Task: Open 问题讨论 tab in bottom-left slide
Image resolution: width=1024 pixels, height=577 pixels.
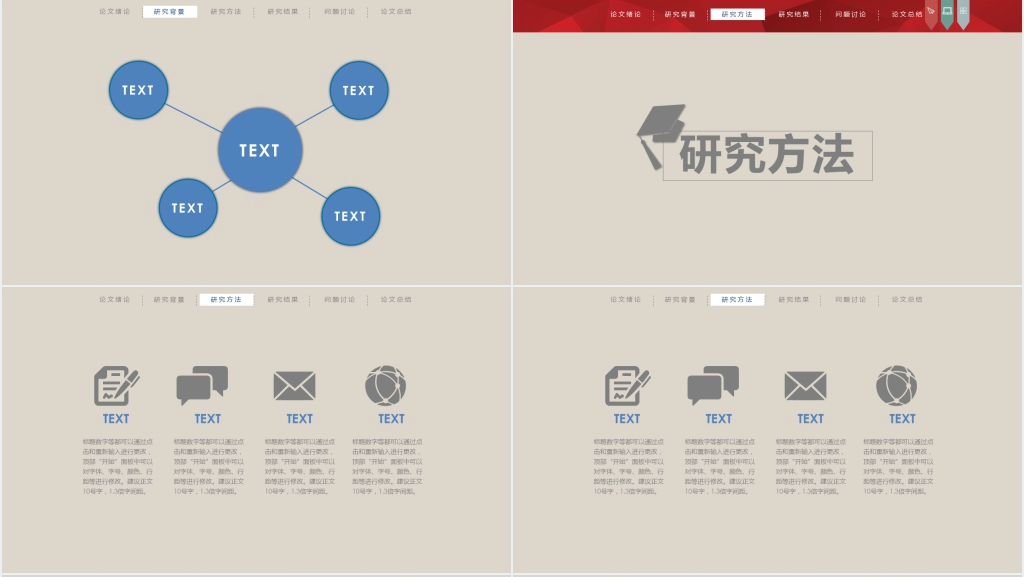Action: 339,300
